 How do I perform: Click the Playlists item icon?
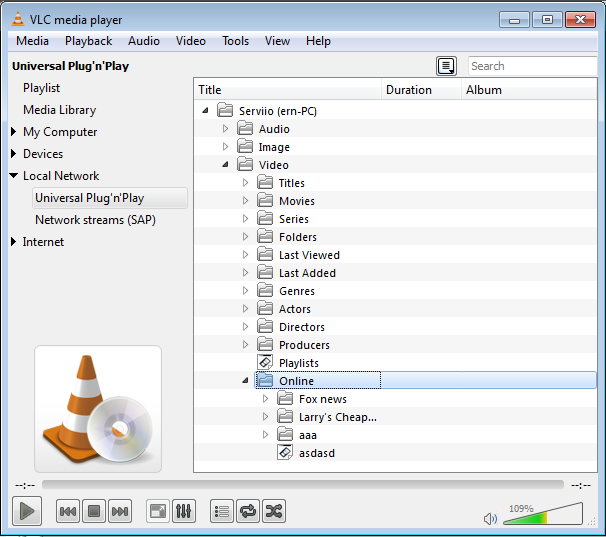(265, 362)
